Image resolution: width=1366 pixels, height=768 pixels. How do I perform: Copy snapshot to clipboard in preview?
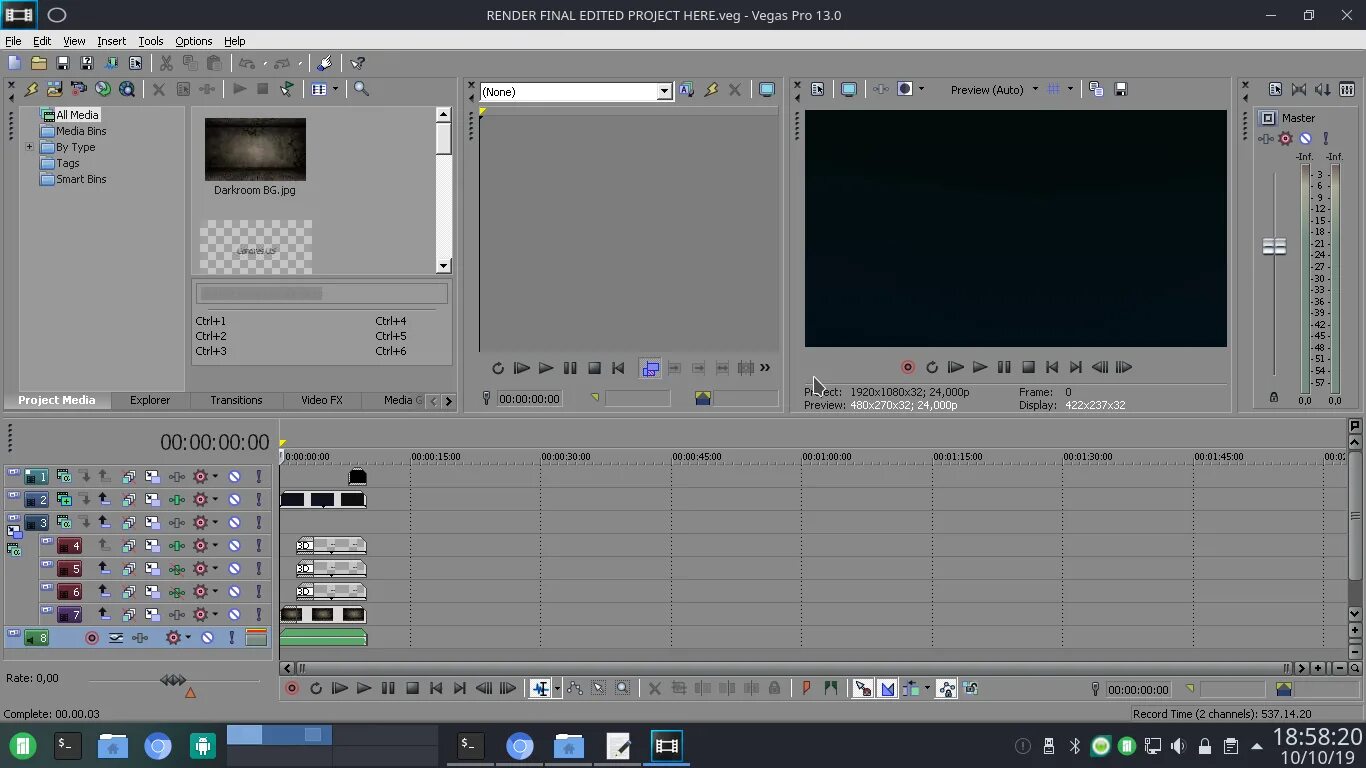pos(1096,89)
